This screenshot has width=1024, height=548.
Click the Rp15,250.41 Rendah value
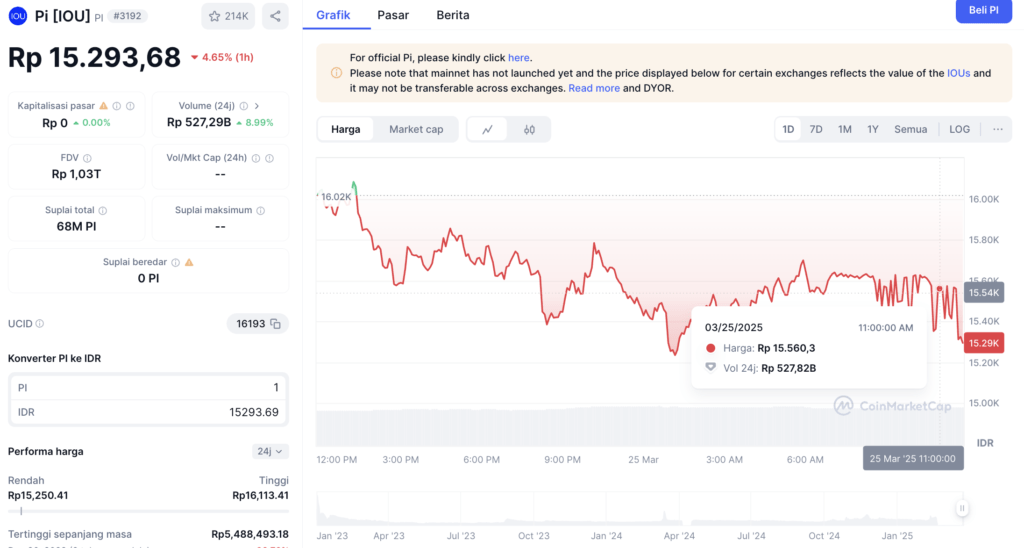(38, 496)
